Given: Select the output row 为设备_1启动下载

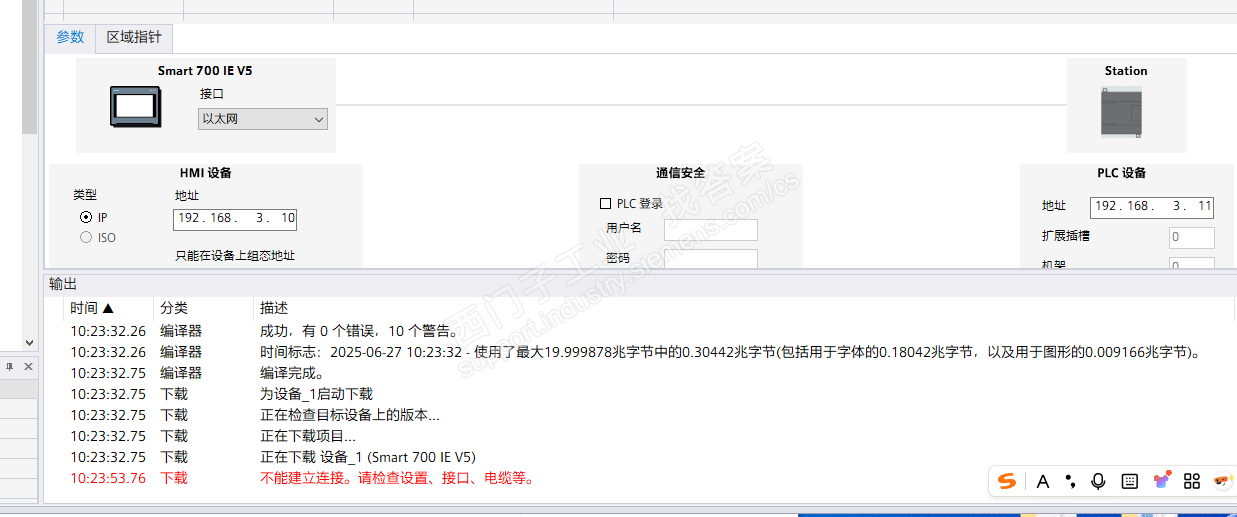Looking at the screenshot, I should click(x=640, y=394).
